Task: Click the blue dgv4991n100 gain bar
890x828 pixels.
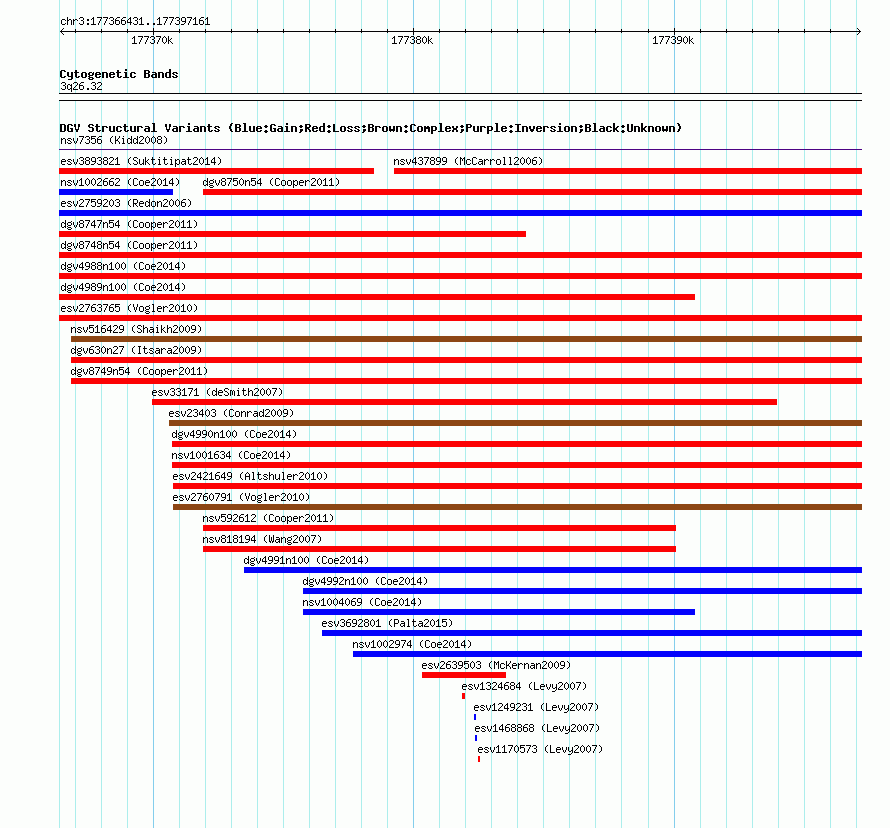Action: [553, 570]
